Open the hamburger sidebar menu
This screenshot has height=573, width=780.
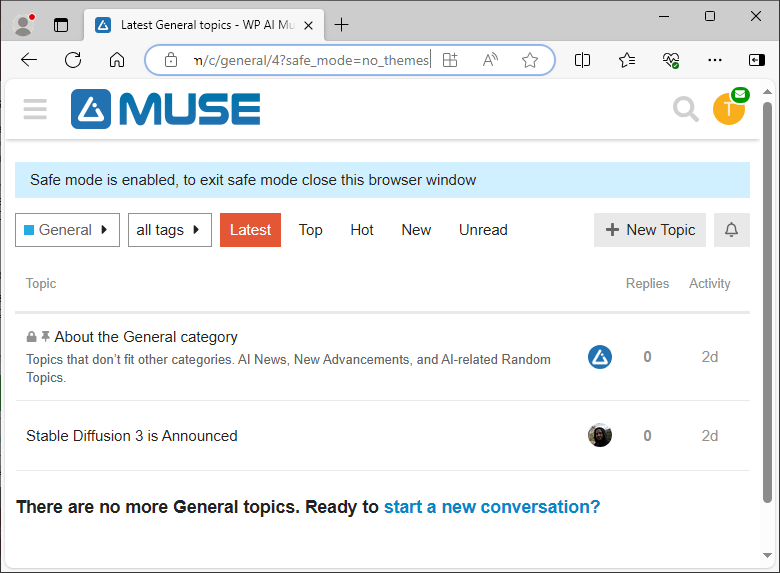tap(35, 109)
